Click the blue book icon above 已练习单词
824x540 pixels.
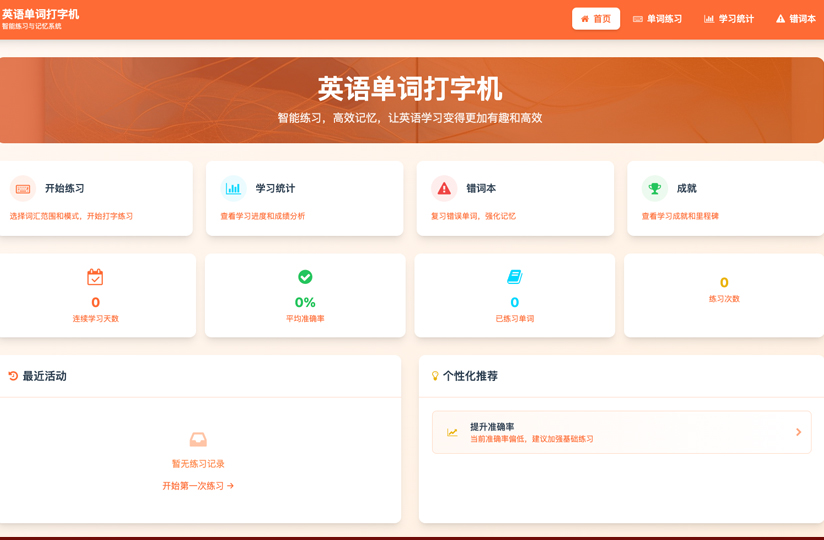click(x=514, y=277)
